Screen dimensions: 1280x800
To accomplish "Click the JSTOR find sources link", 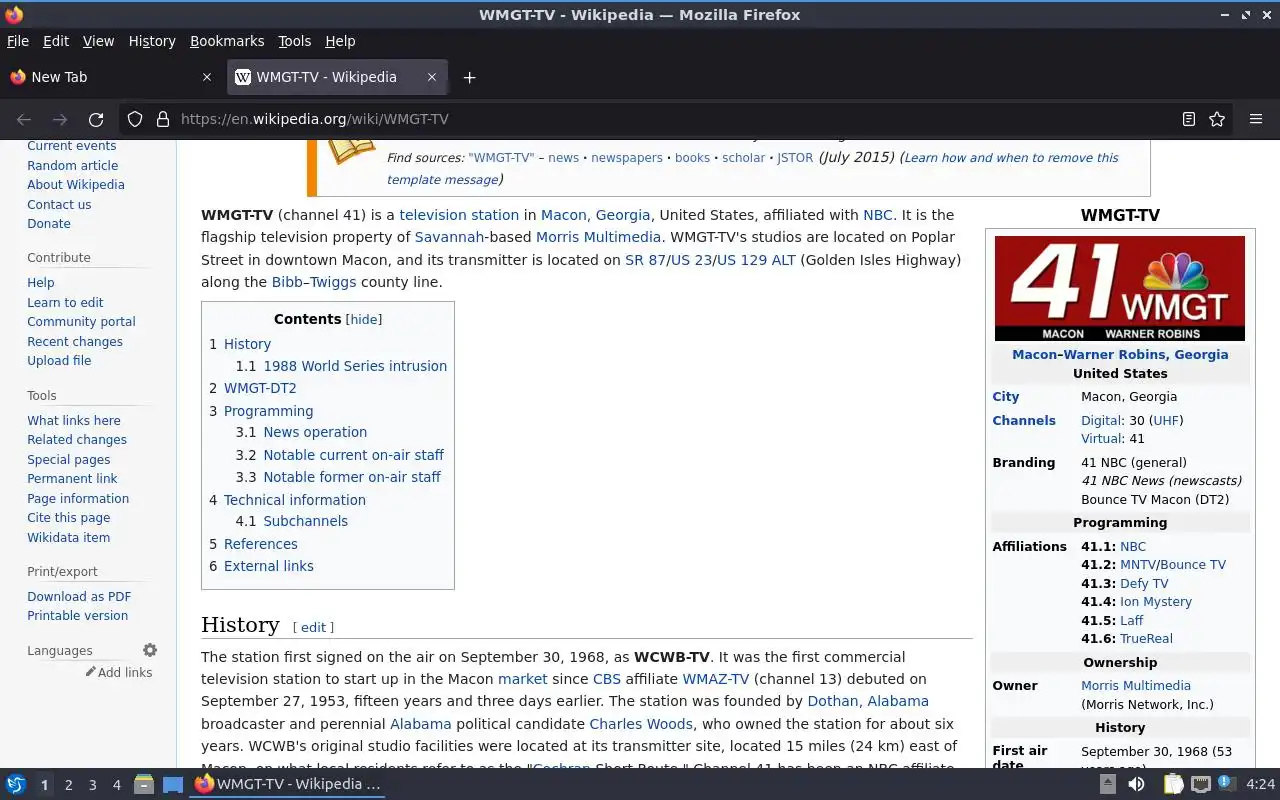I will 795,158.
